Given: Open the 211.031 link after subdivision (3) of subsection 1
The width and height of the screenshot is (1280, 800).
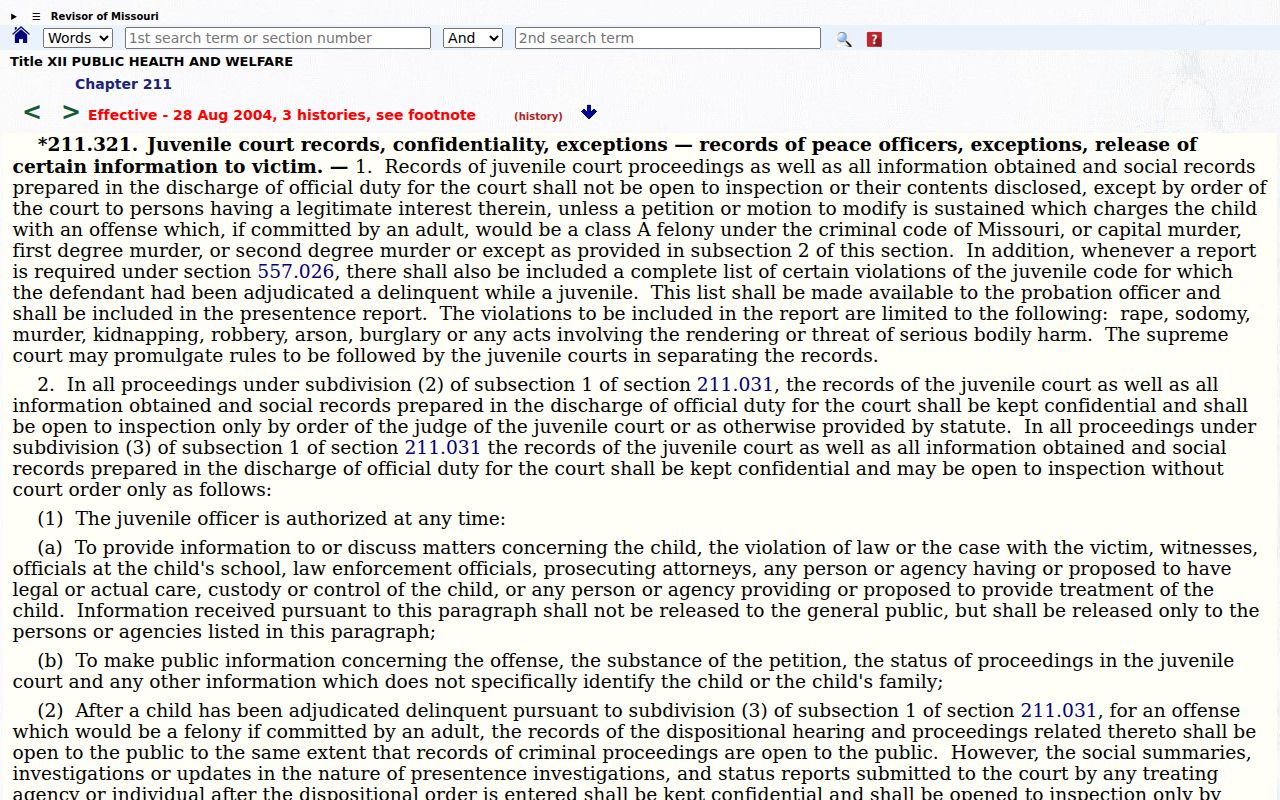Looking at the screenshot, I should pos(443,447).
